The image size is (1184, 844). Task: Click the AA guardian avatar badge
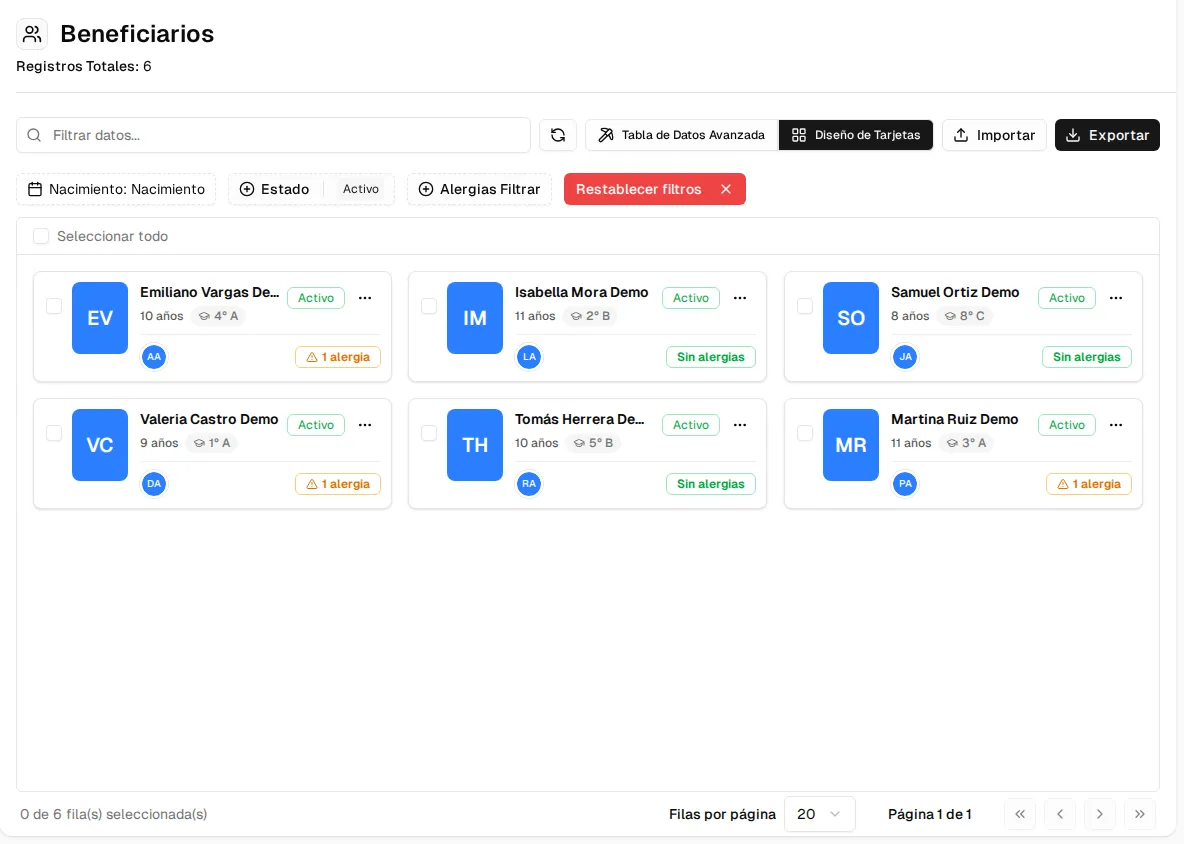pos(154,357)
